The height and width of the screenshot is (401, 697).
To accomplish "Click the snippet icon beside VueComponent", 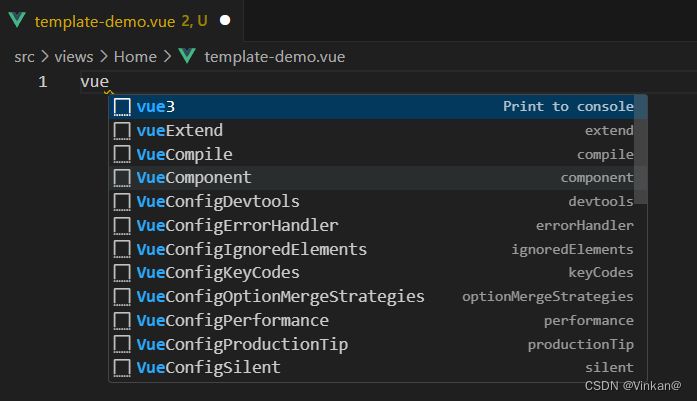I will click(122, 178).
